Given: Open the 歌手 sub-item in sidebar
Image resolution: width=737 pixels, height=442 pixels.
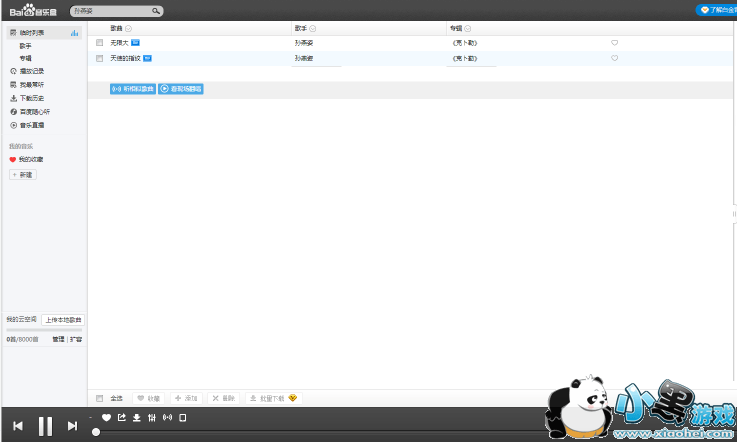Looking at the screenshot, I should pyautogui.click(x=25, y=46).
